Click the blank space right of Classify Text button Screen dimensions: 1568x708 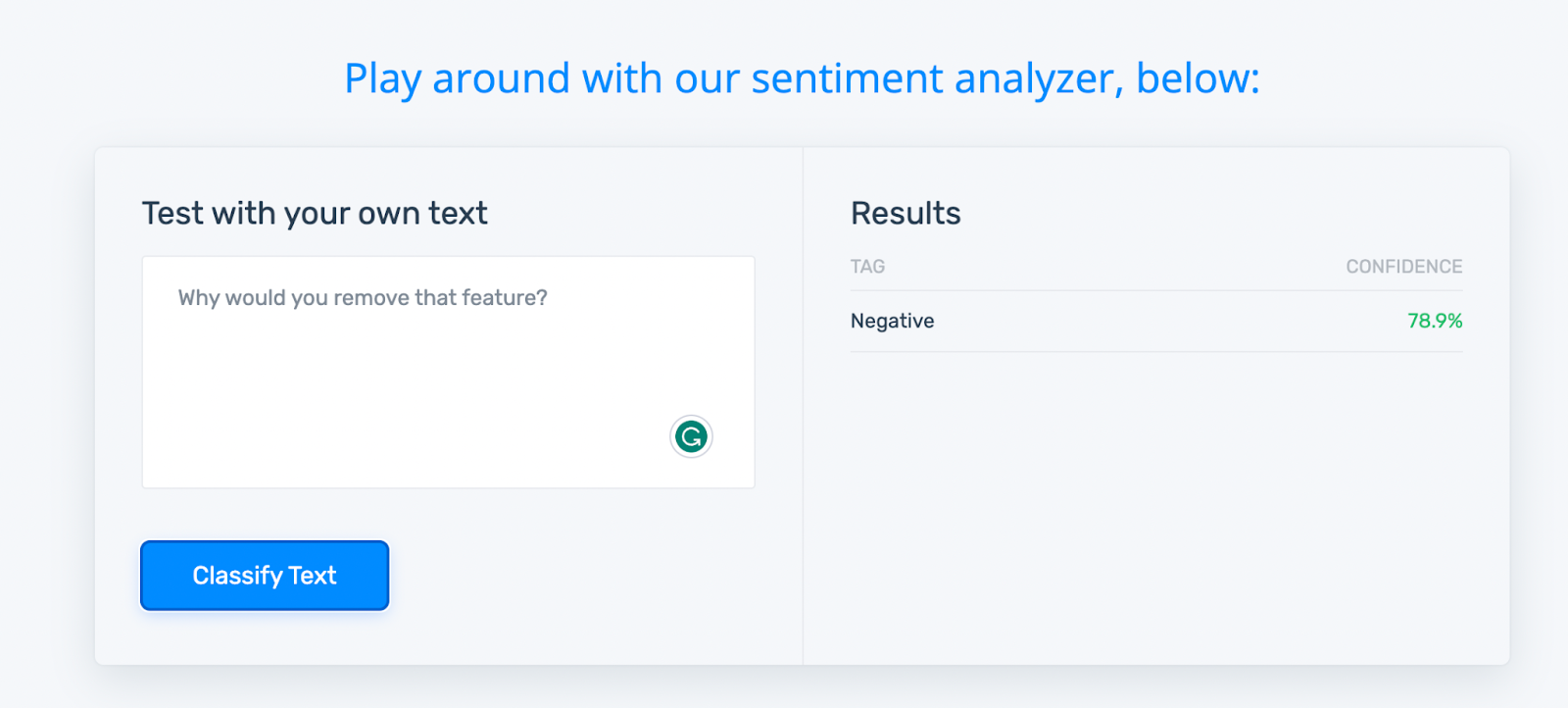(x=588, y=576)
